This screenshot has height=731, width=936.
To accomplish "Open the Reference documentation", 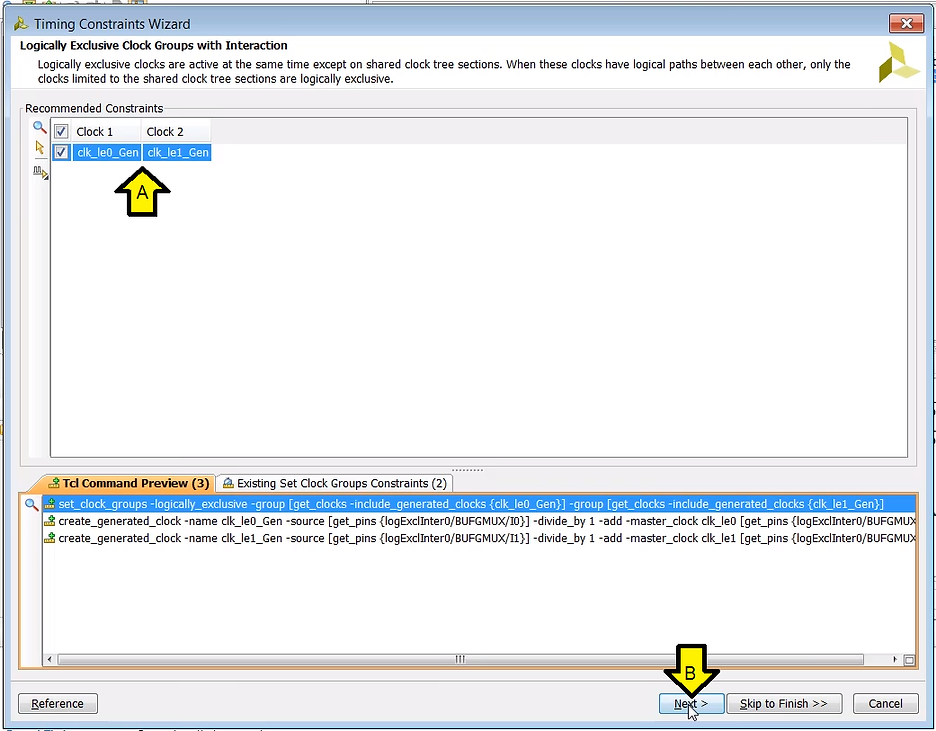I will (57, 703).
